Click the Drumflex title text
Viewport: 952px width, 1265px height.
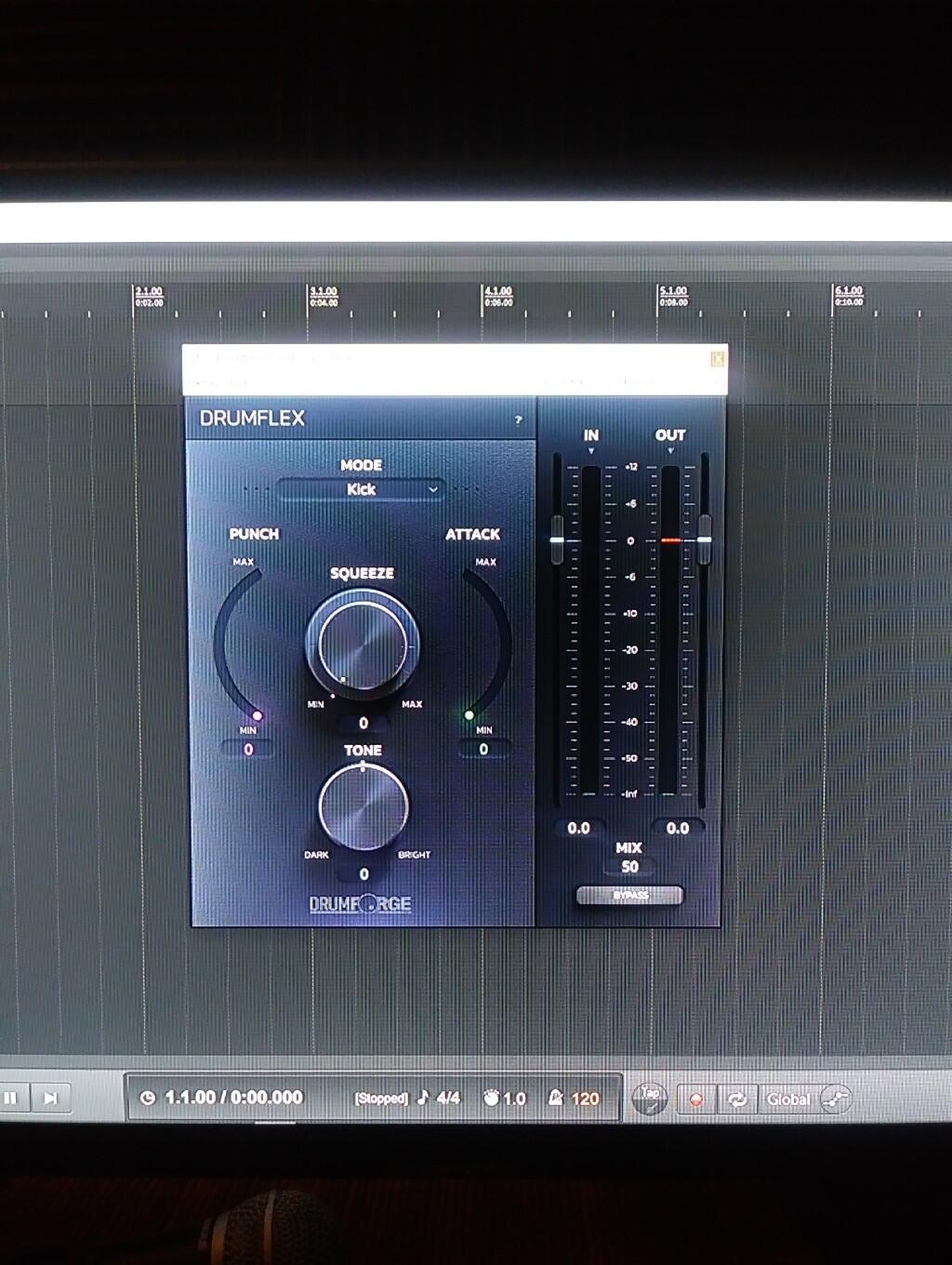(253, 419)
